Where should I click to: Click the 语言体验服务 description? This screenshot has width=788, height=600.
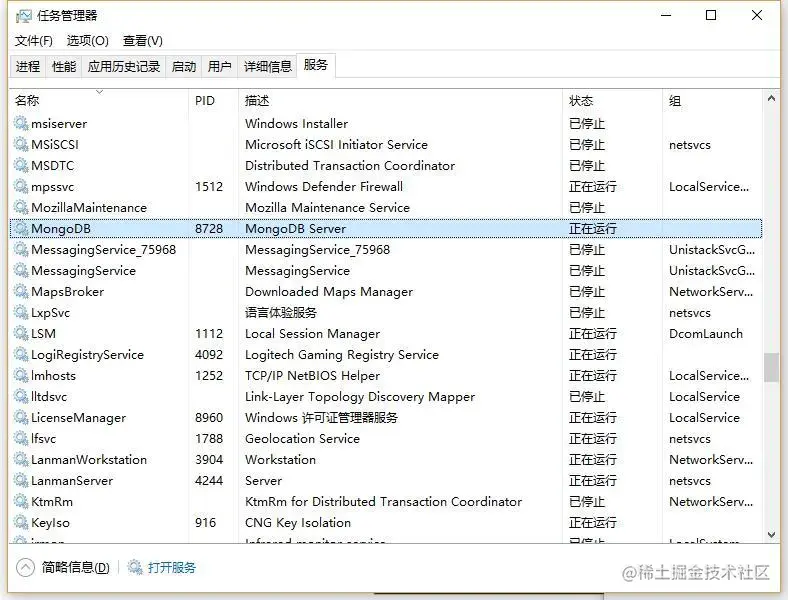pyautogui.click(x=280, y=313)
